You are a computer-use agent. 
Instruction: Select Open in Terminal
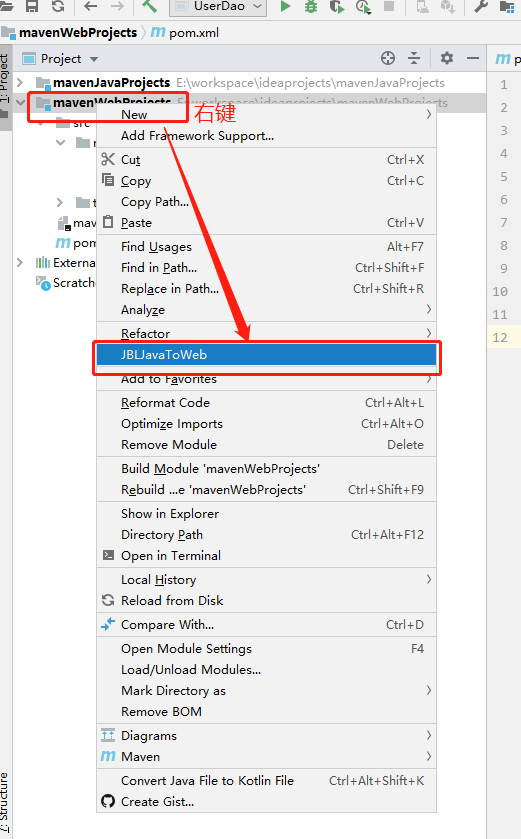(266, 555)
